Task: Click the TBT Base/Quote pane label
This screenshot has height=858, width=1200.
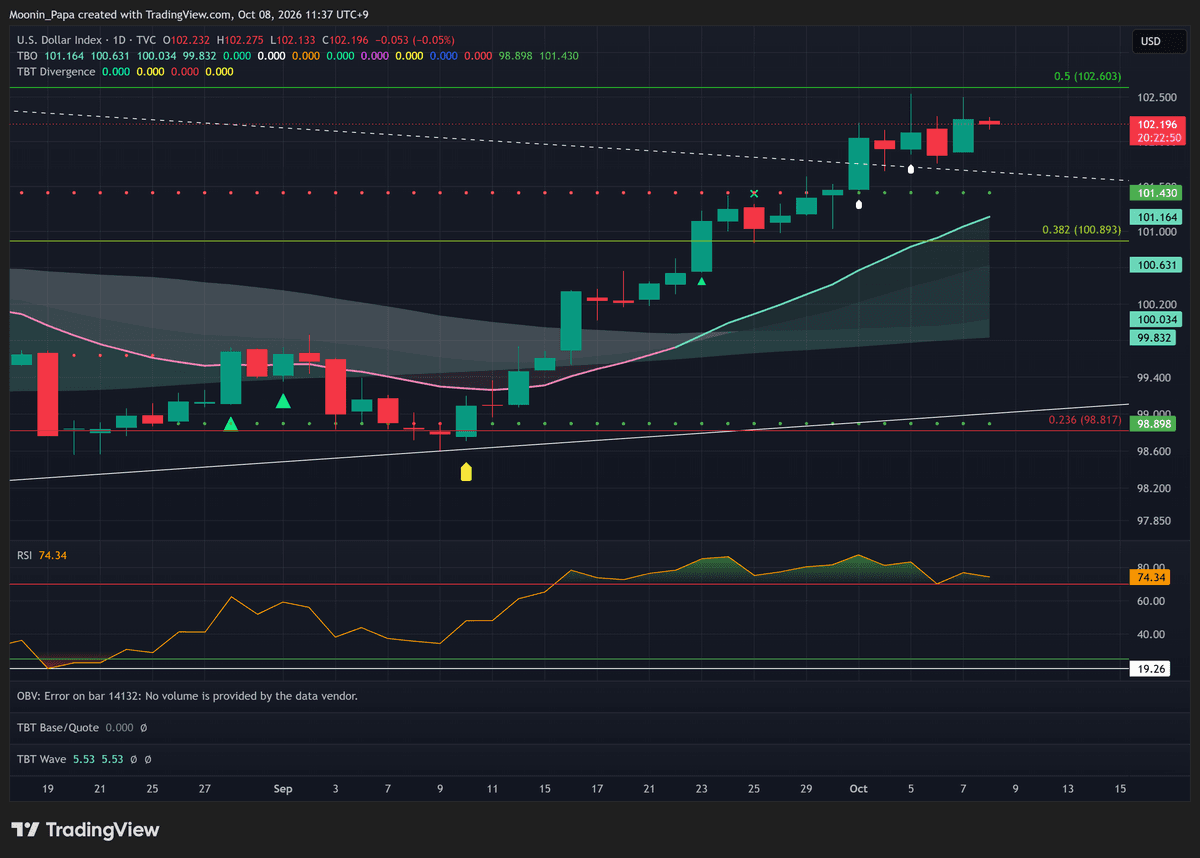Action: pos(57,728)
